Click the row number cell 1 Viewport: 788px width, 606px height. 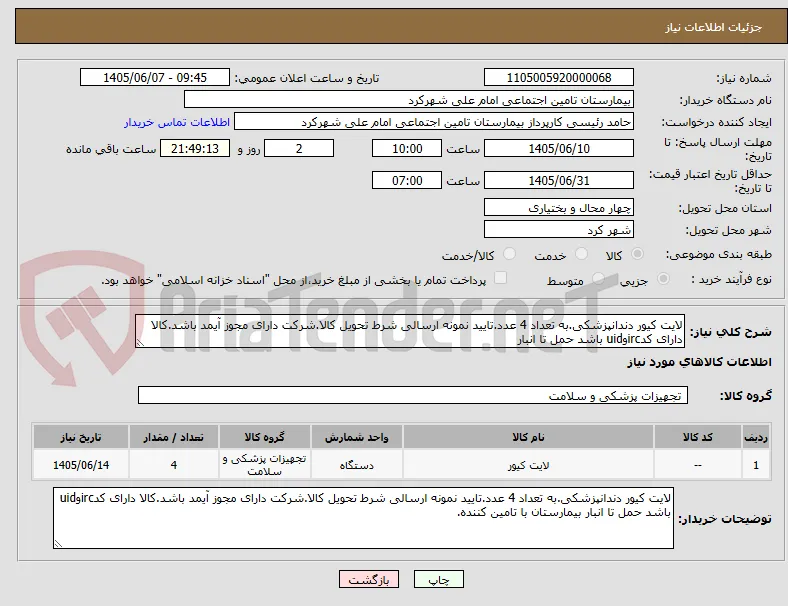(x=755, y=465)
